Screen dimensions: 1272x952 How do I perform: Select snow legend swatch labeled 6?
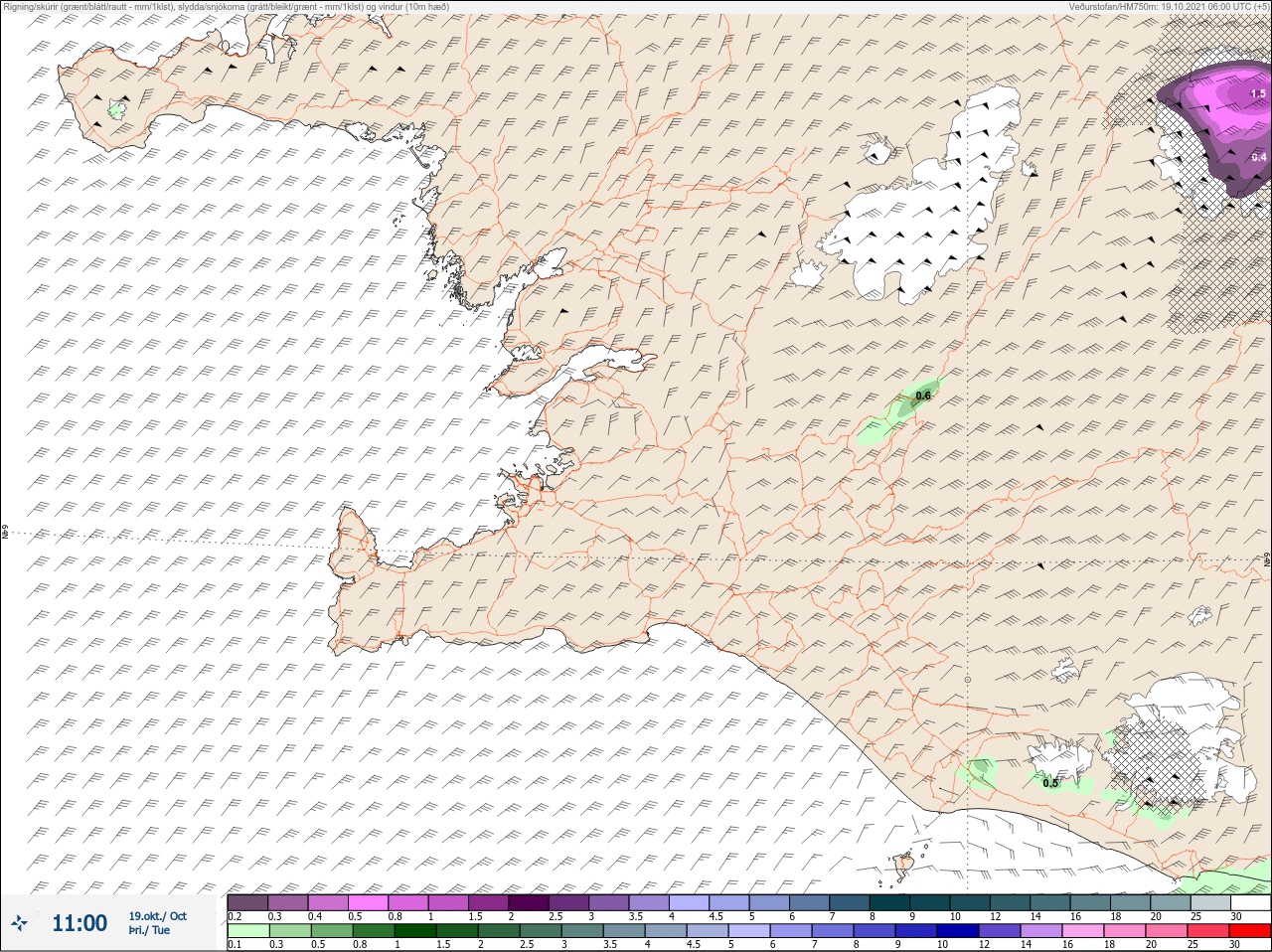coord(809,902)
